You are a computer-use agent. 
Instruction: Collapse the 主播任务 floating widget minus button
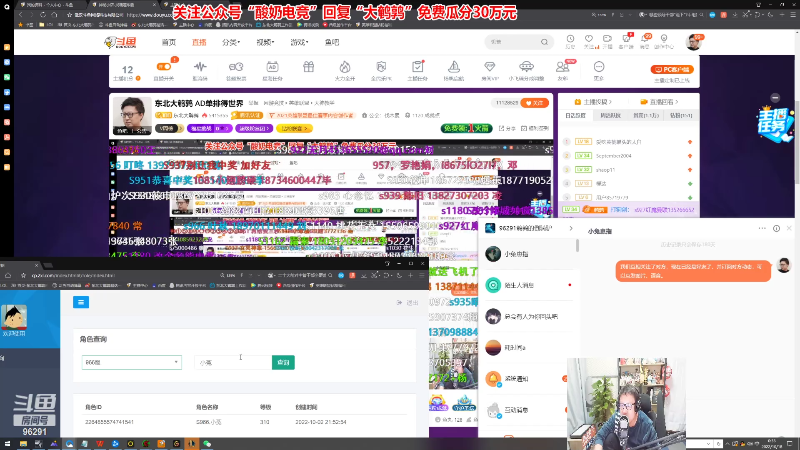click(775, 97)
